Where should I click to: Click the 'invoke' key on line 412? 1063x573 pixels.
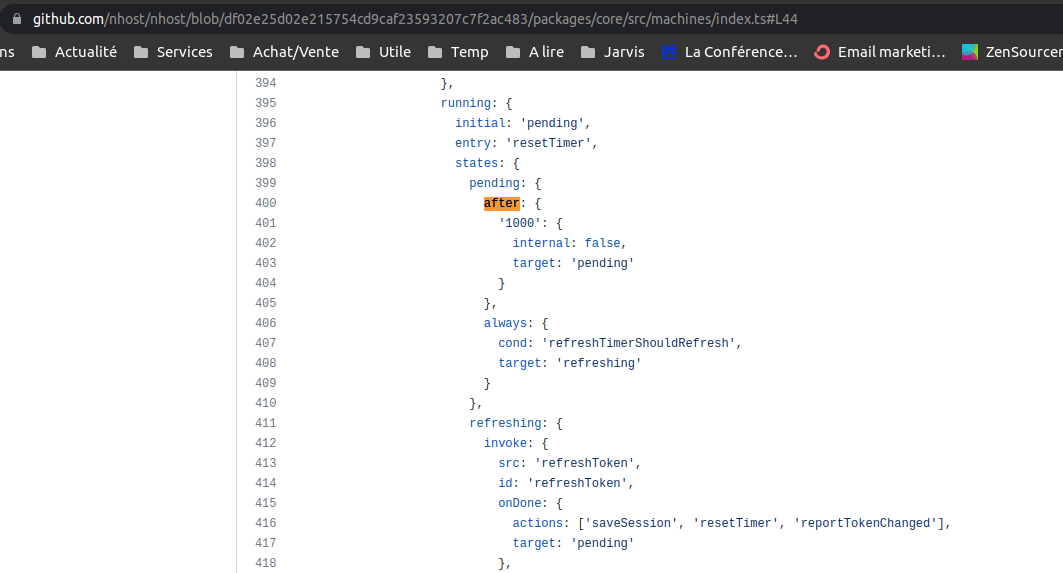(x=505, y=443)
